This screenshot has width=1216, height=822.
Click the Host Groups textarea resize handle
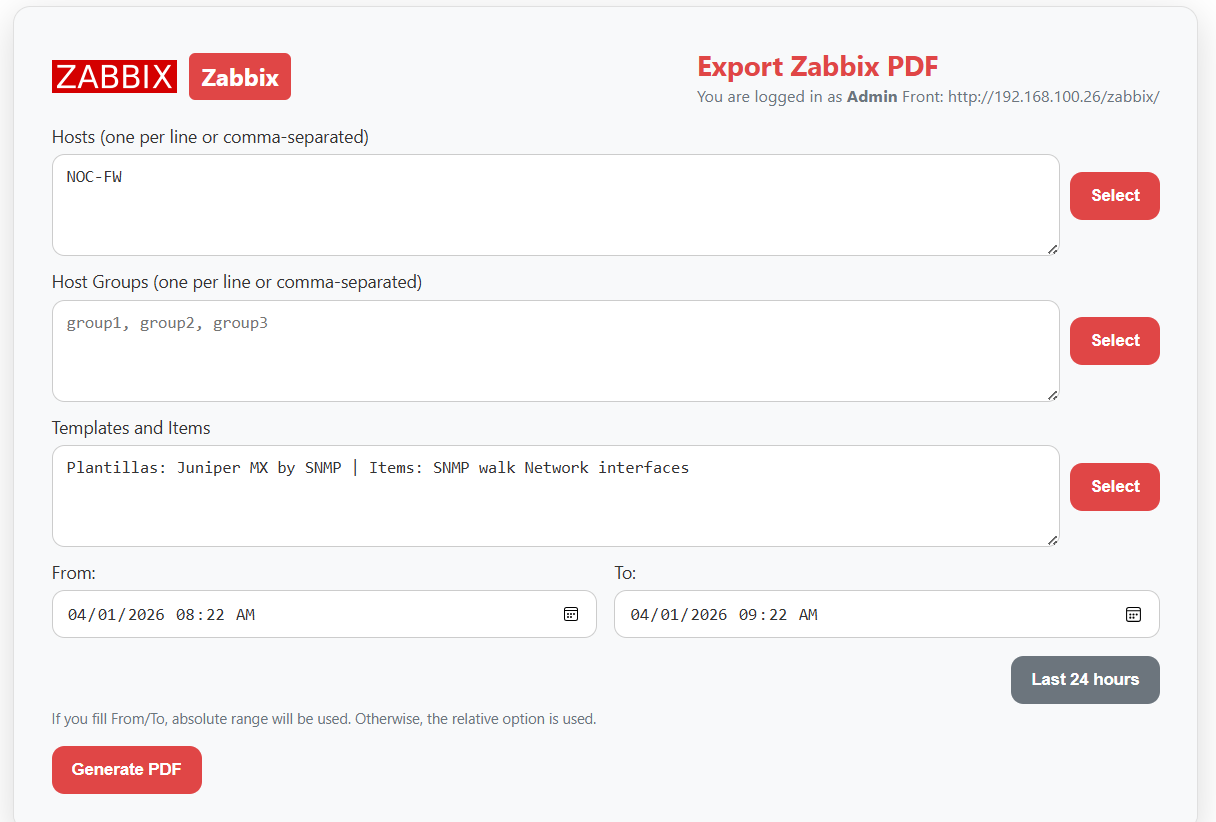[1053, 395]
